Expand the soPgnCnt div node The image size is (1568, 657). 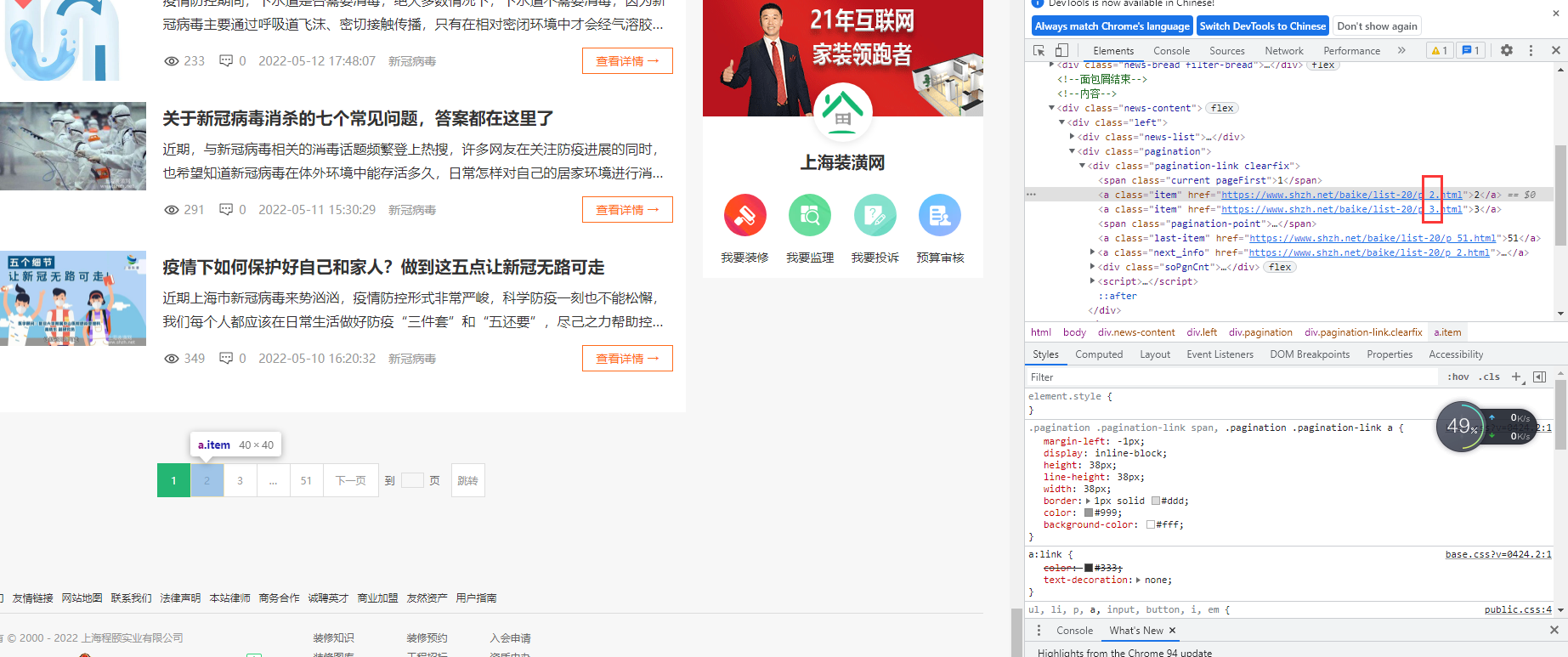point(1092,267)
